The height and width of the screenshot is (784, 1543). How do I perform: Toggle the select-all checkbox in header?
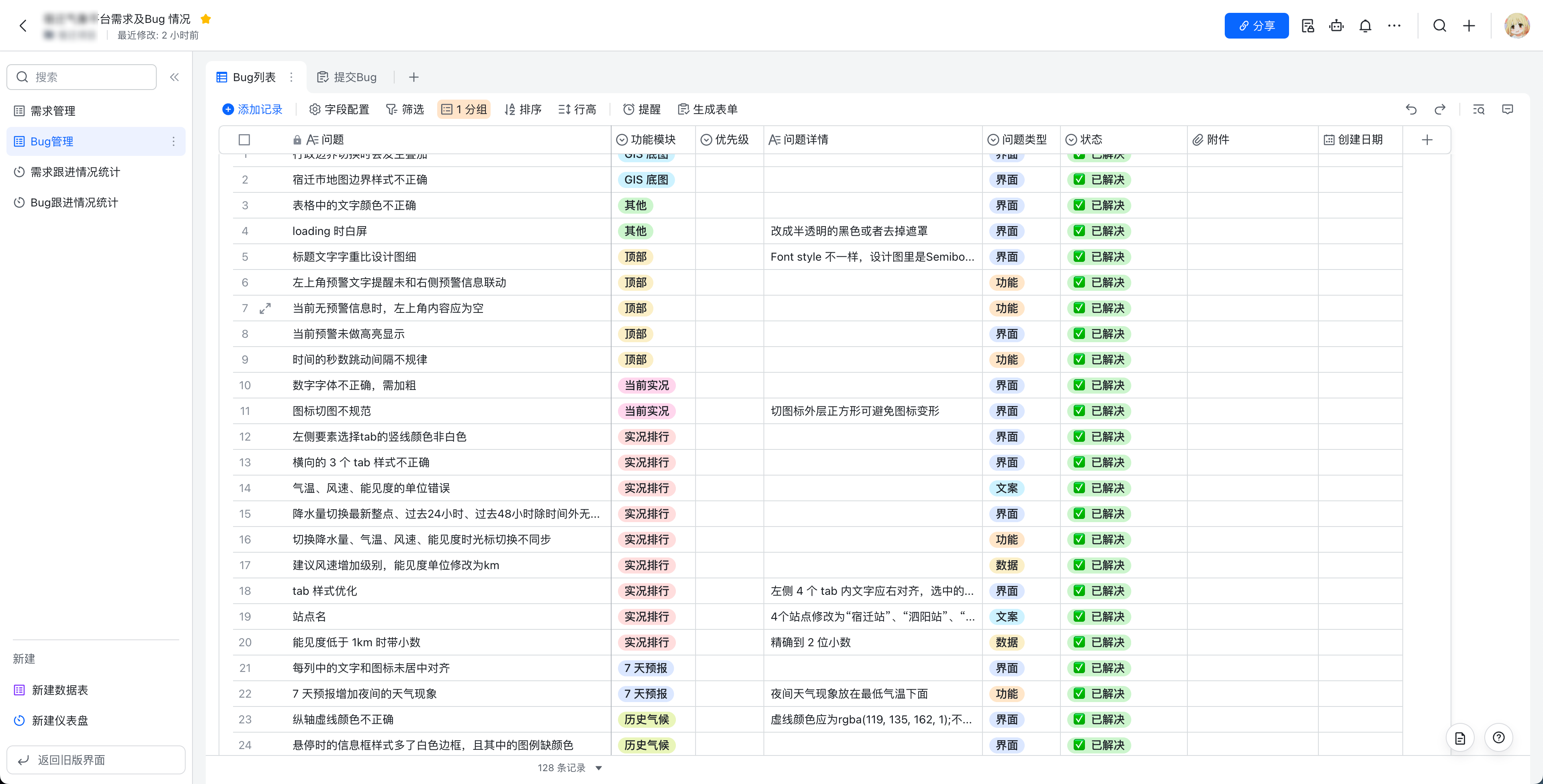pos(244,139)
